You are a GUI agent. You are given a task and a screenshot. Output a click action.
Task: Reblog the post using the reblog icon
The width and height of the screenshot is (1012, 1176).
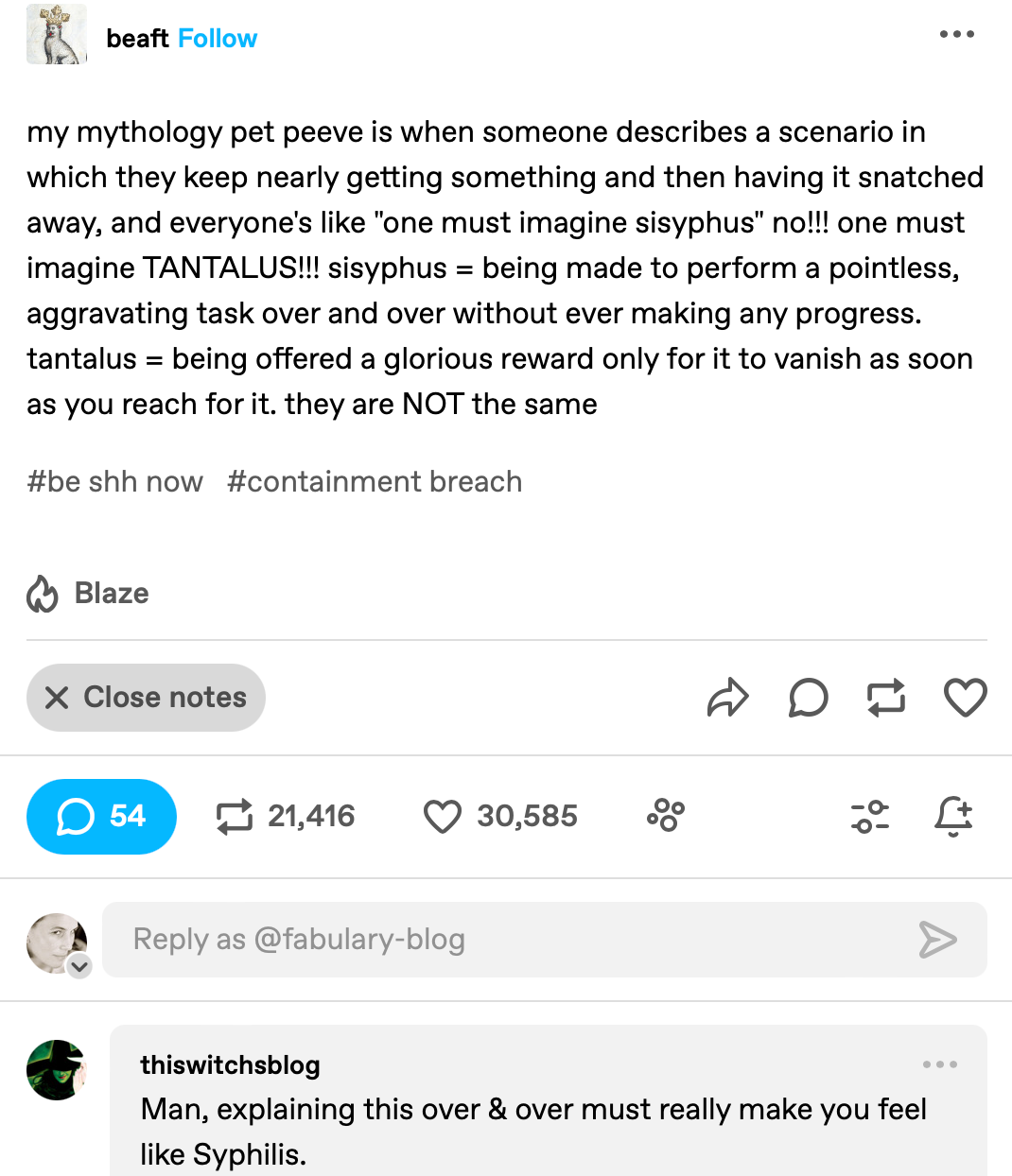pyautogui.click(x=885, y=698)
